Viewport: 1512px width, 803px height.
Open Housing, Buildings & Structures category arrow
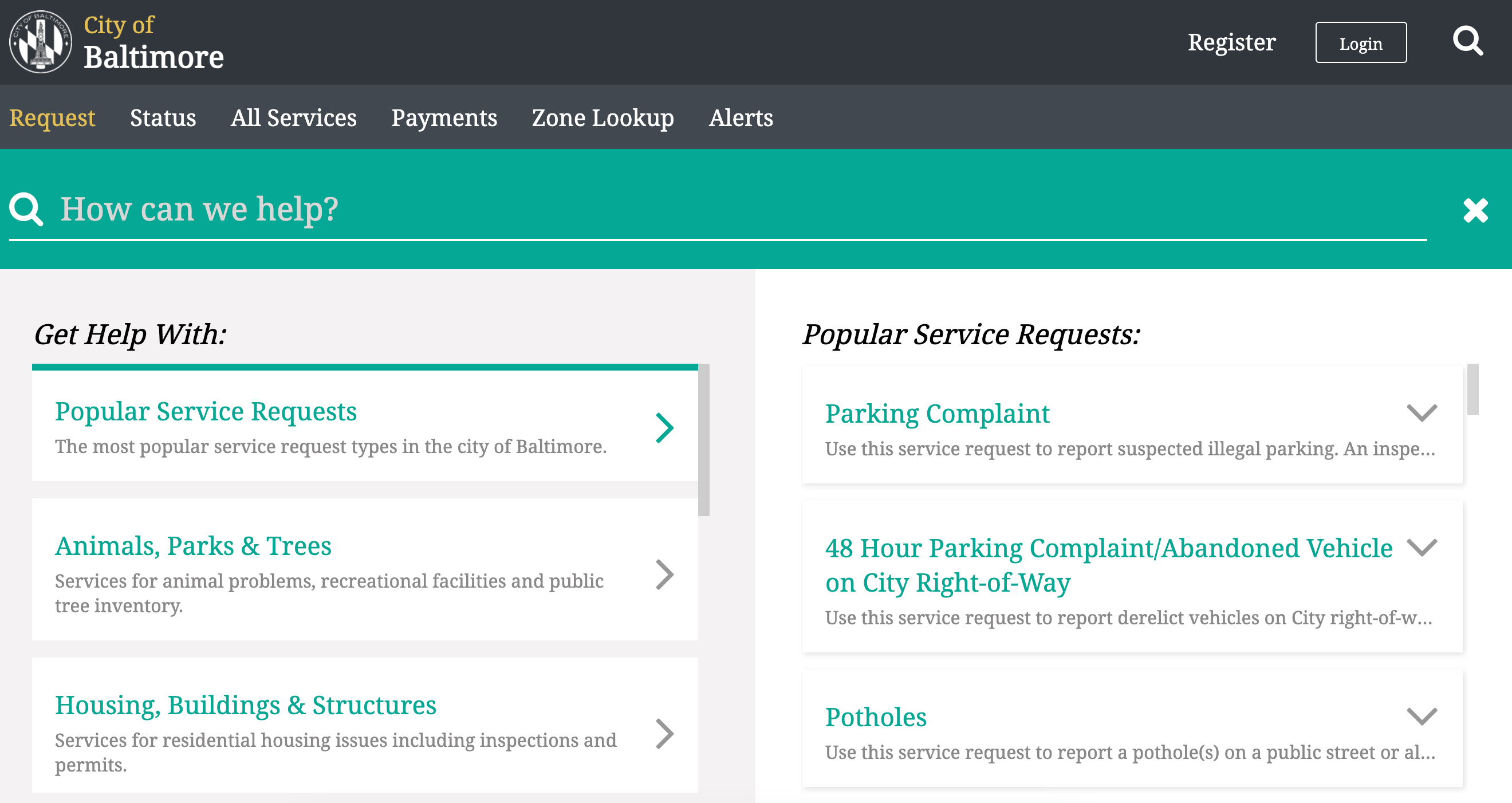664,733
